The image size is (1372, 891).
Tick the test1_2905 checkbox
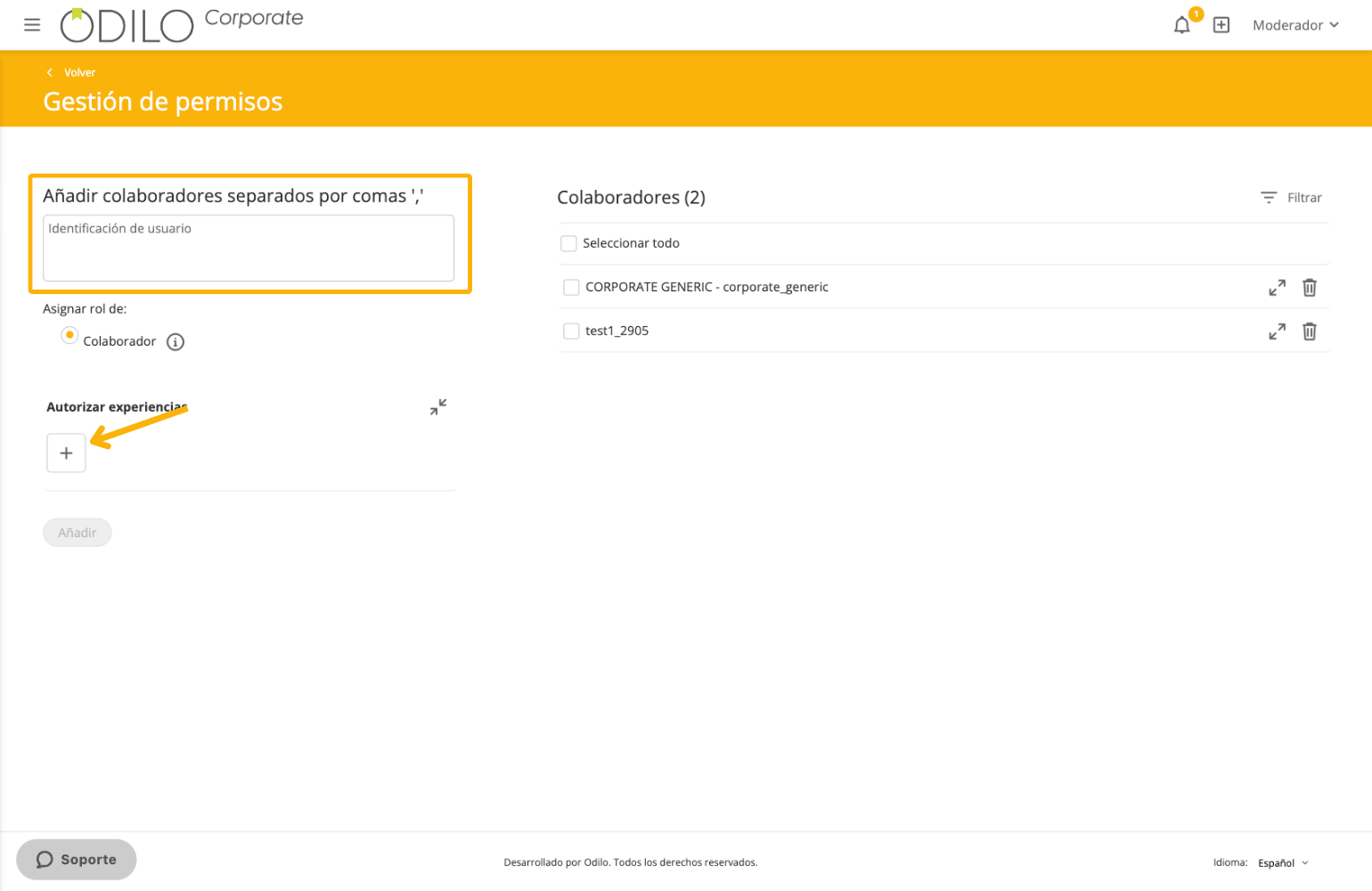571,331
